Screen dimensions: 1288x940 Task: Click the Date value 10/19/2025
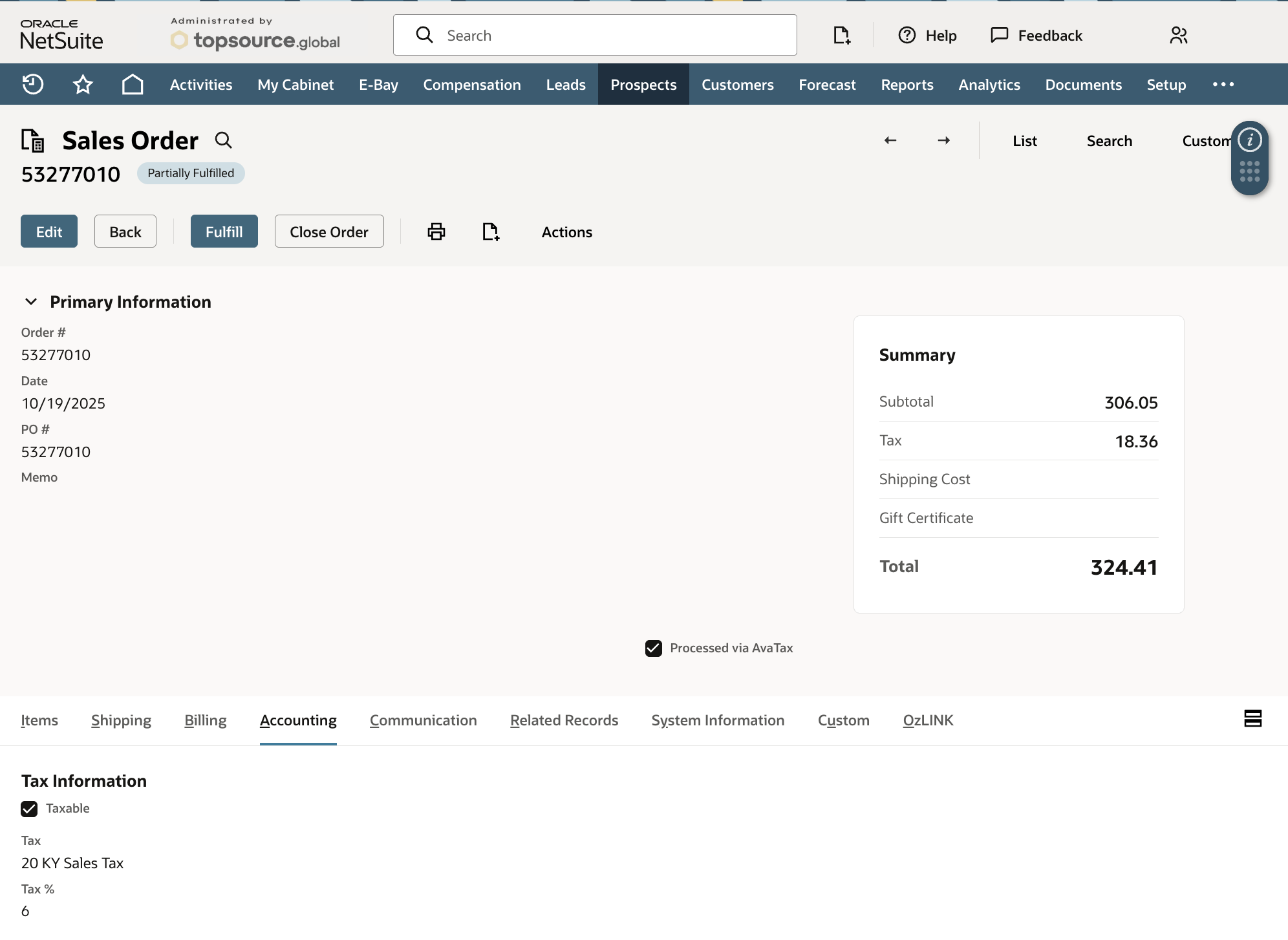(63, 403)
